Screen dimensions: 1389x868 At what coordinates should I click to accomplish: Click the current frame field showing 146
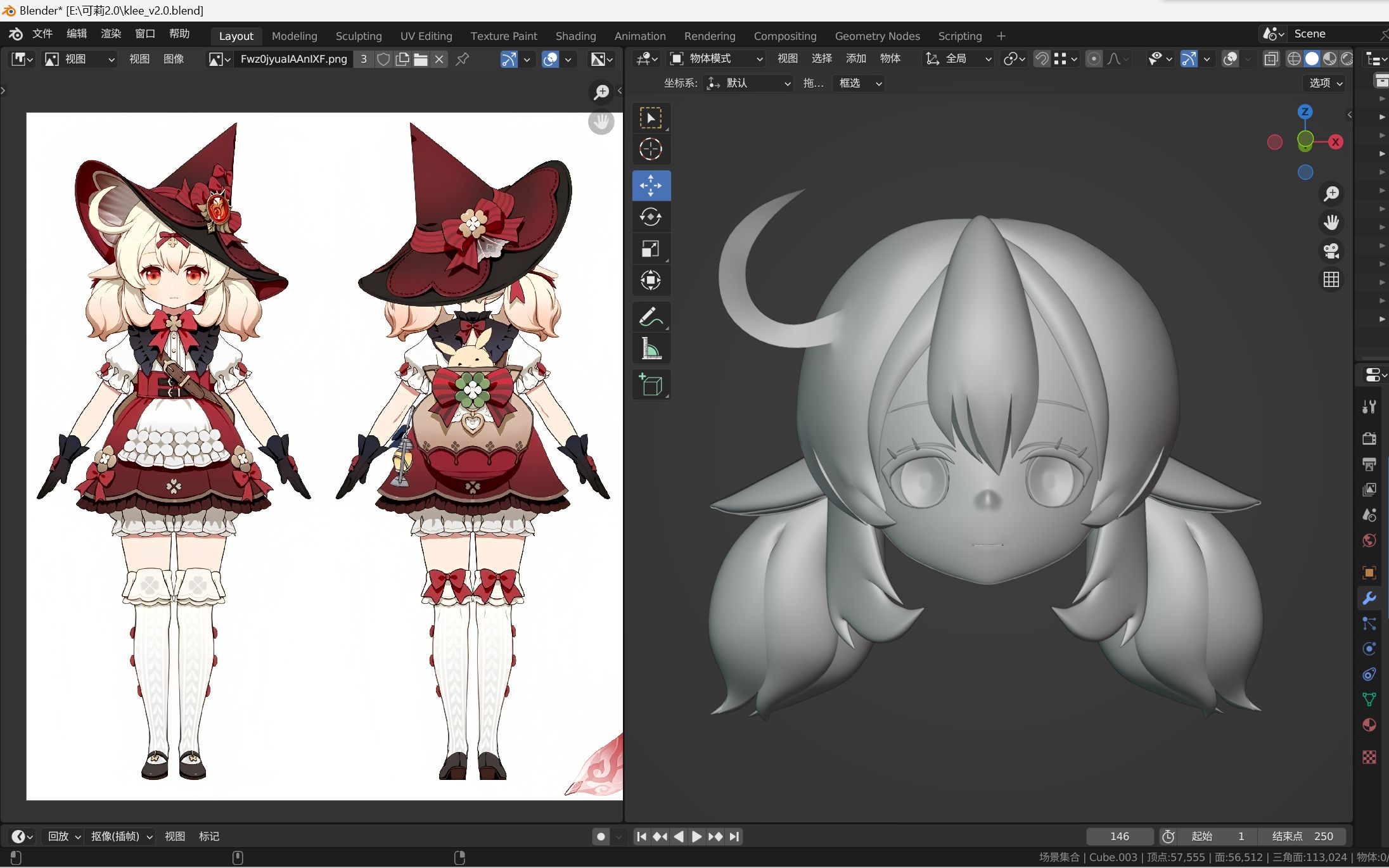pyautogui.click(x=1120, y=836)
